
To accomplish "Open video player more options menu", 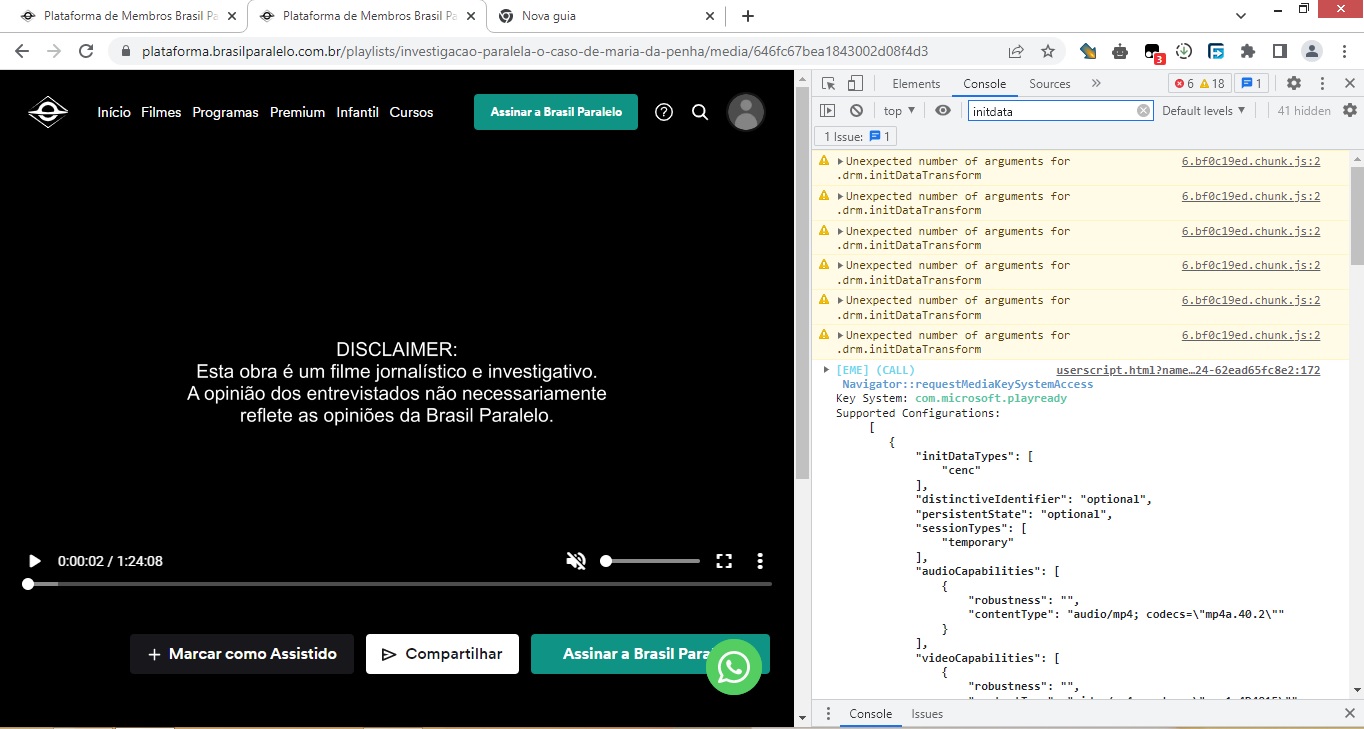I will tap(760, 561).
